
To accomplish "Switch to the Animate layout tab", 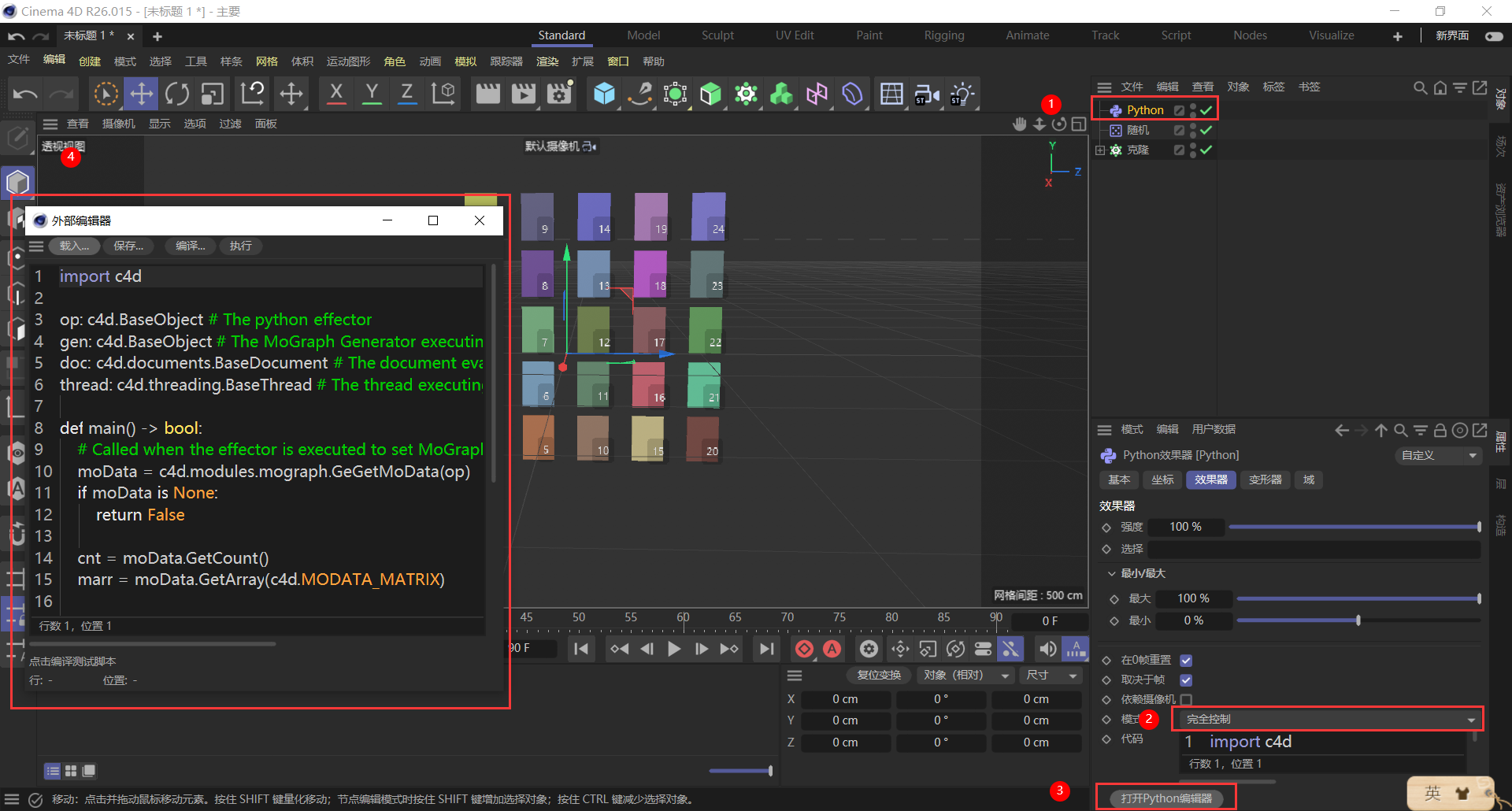I will coord(1027,35).
